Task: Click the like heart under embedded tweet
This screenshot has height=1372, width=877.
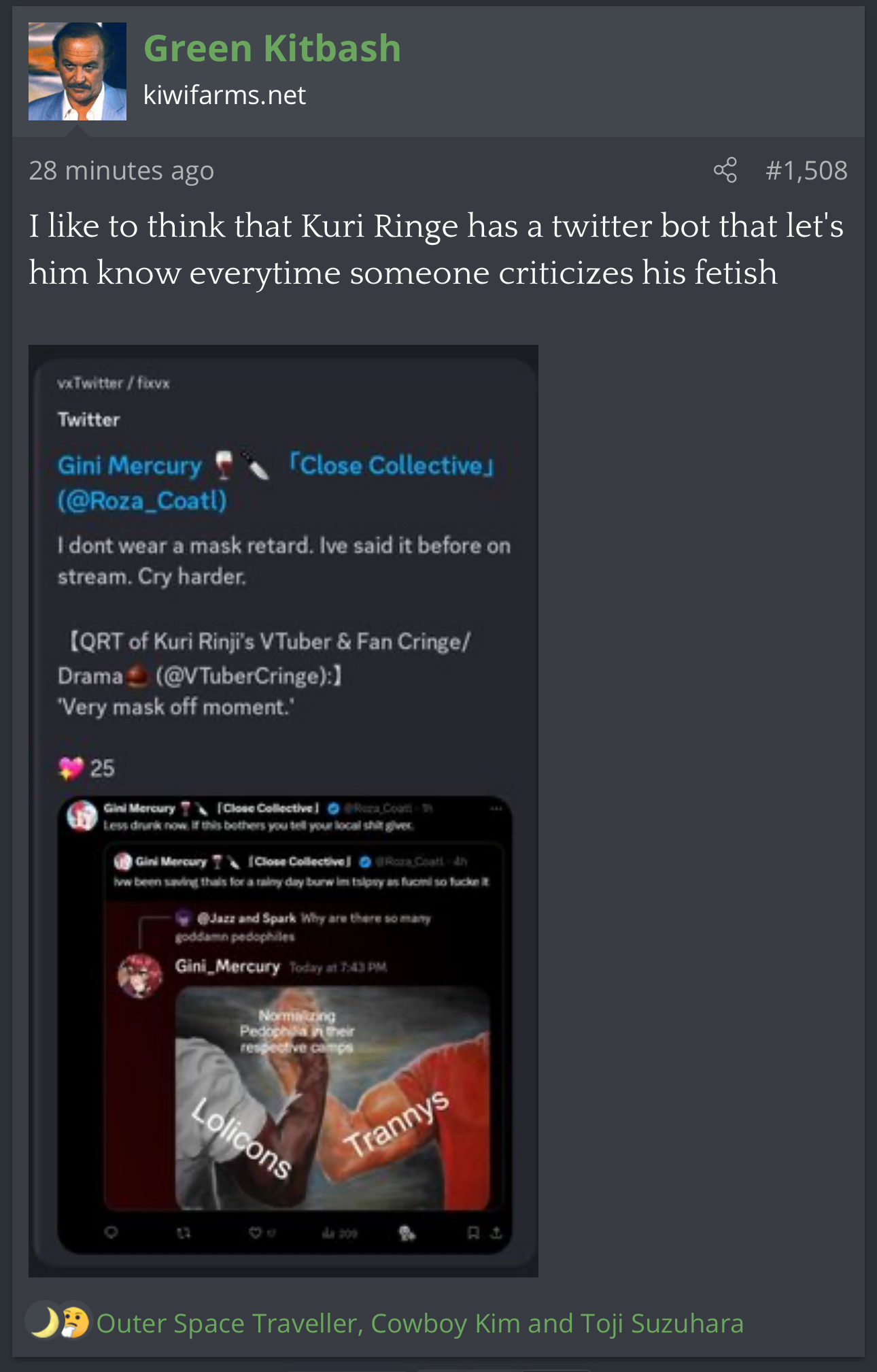Action: pyautogui.click(x=255, y=1232)
